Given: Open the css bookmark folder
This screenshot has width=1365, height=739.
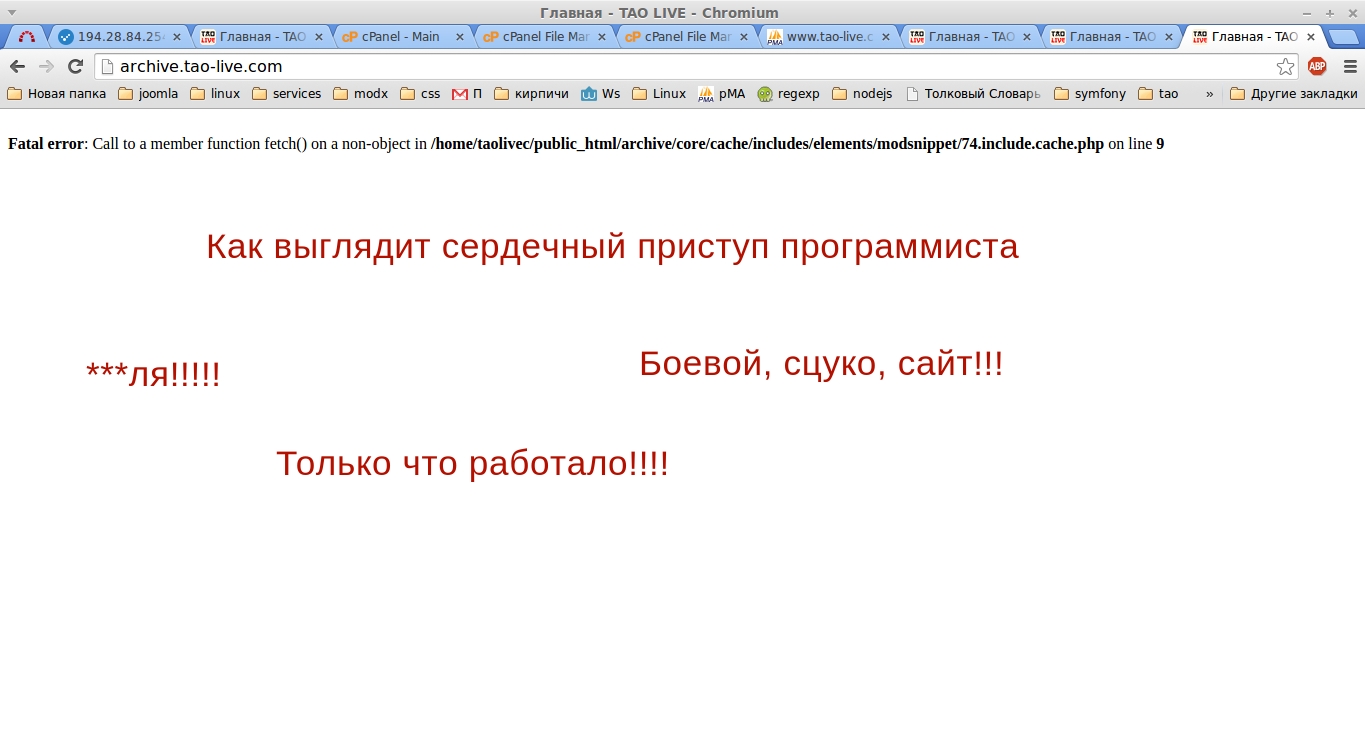Looking at the screenshot, I should click(420, 94).
